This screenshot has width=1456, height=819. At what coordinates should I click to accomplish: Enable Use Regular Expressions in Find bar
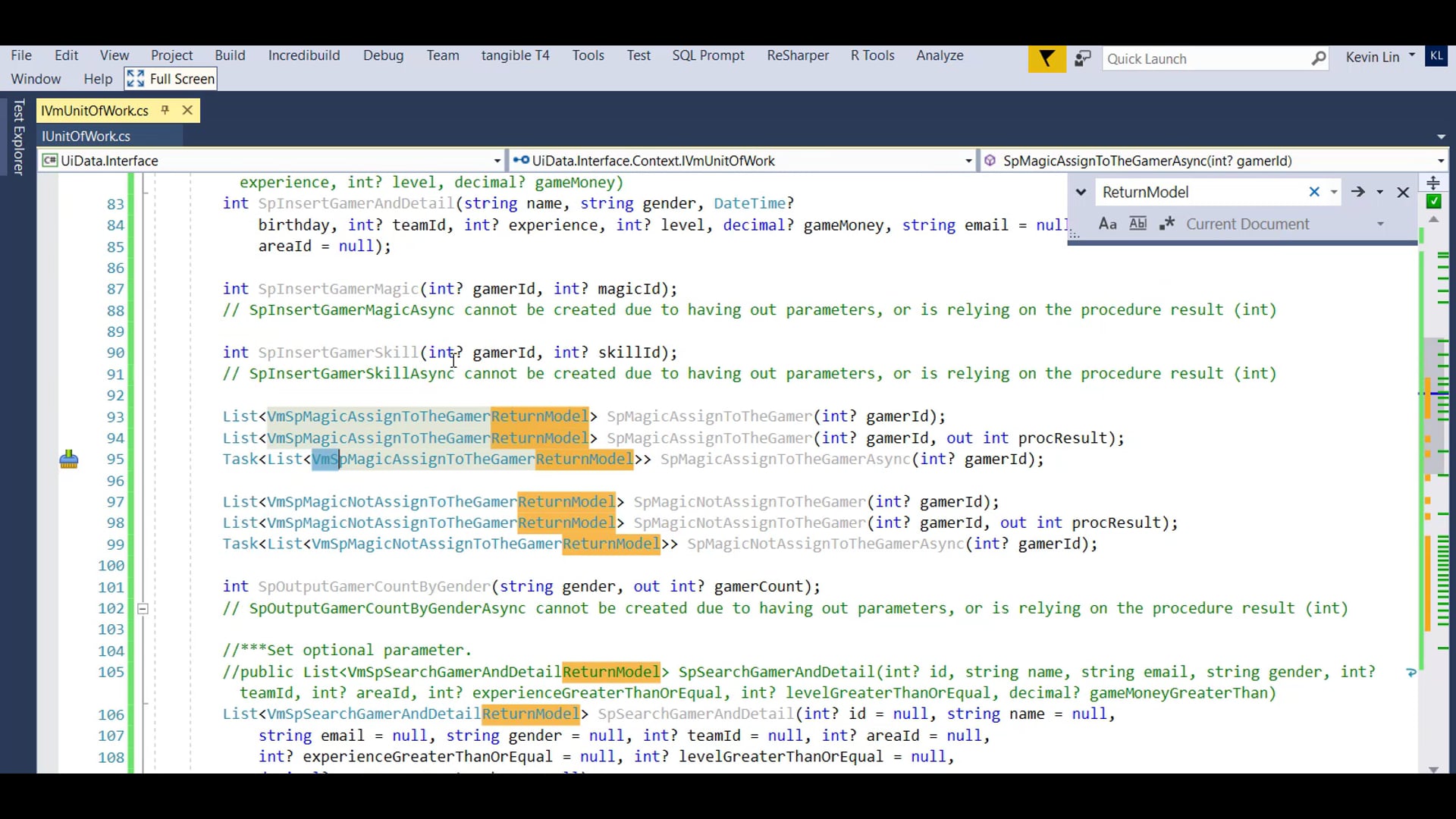pos(1166,224)
